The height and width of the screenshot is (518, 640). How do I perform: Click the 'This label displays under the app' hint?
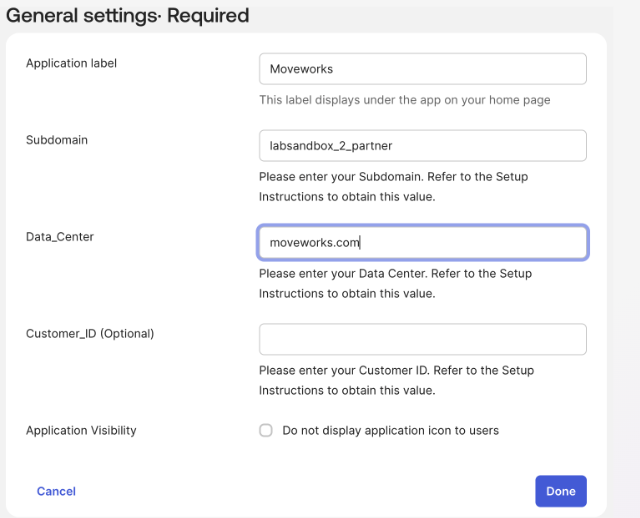(404, 100)
